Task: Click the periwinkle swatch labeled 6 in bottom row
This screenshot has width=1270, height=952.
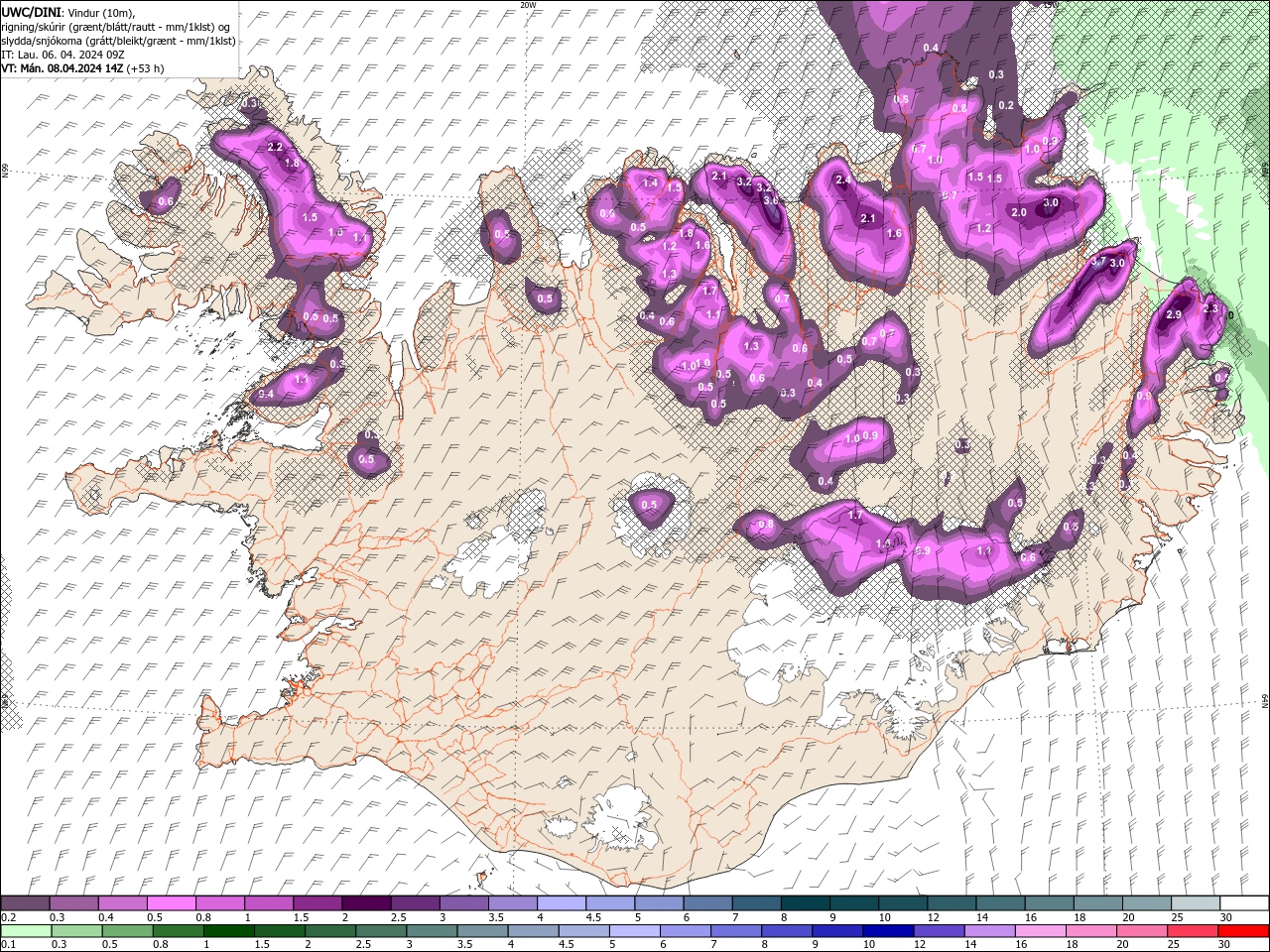Action: click(685, 930)
